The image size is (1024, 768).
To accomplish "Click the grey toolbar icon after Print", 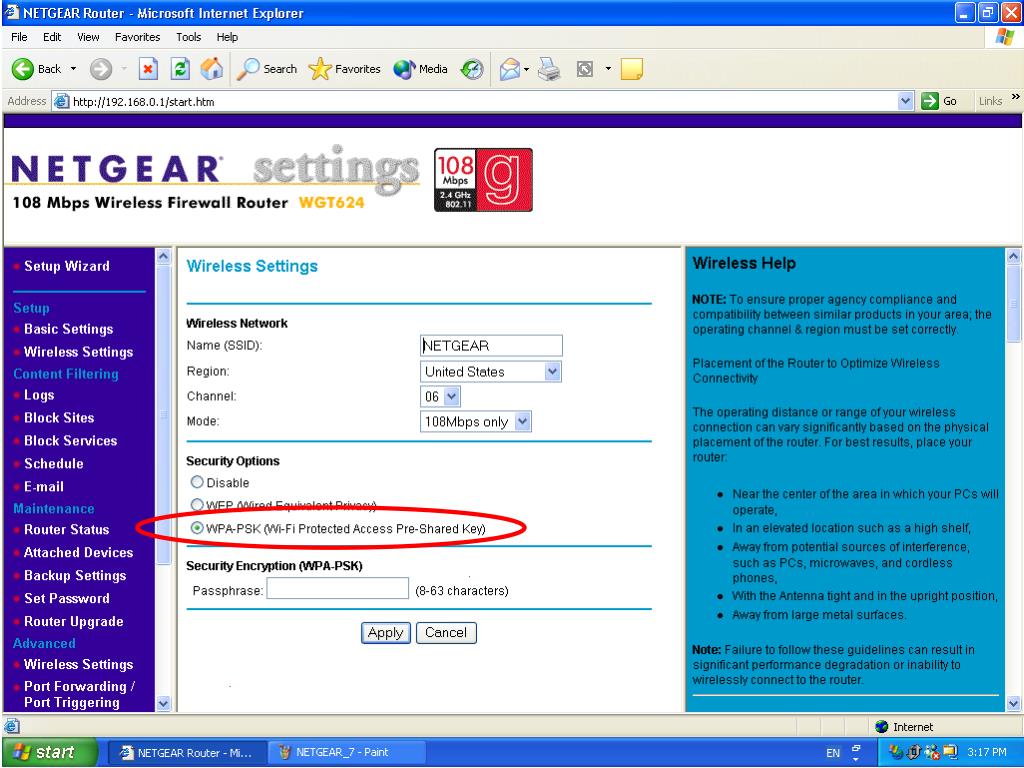I will point(584,69).
